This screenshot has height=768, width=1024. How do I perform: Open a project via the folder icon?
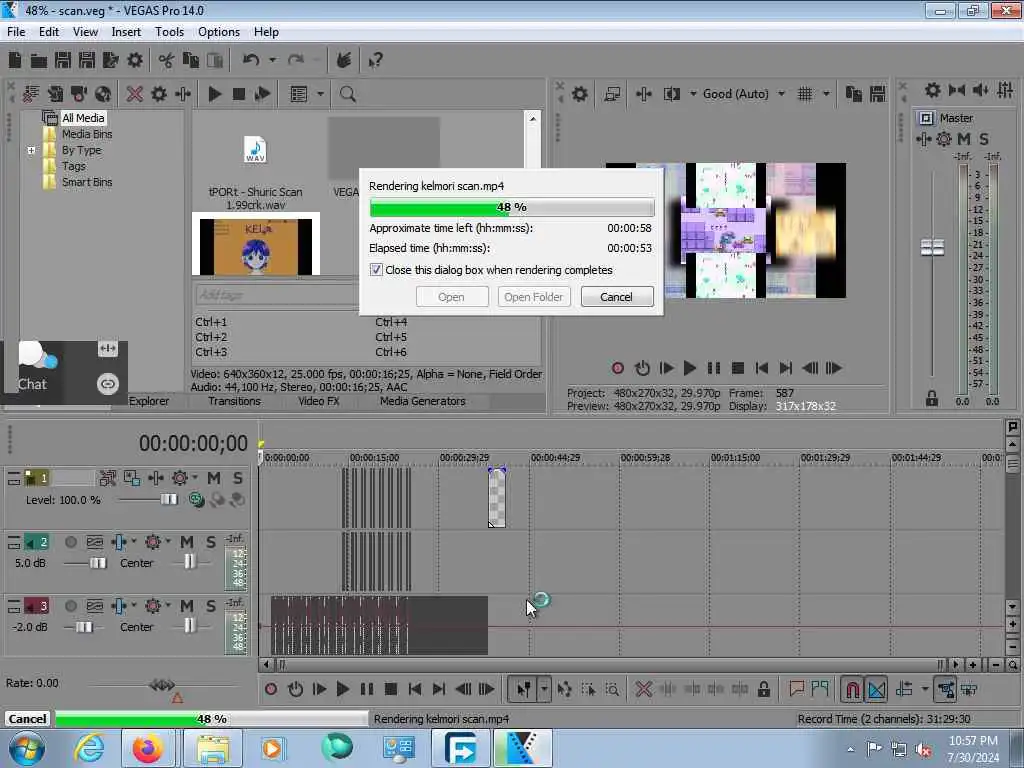pyautogui.click(x=39, y=61)
